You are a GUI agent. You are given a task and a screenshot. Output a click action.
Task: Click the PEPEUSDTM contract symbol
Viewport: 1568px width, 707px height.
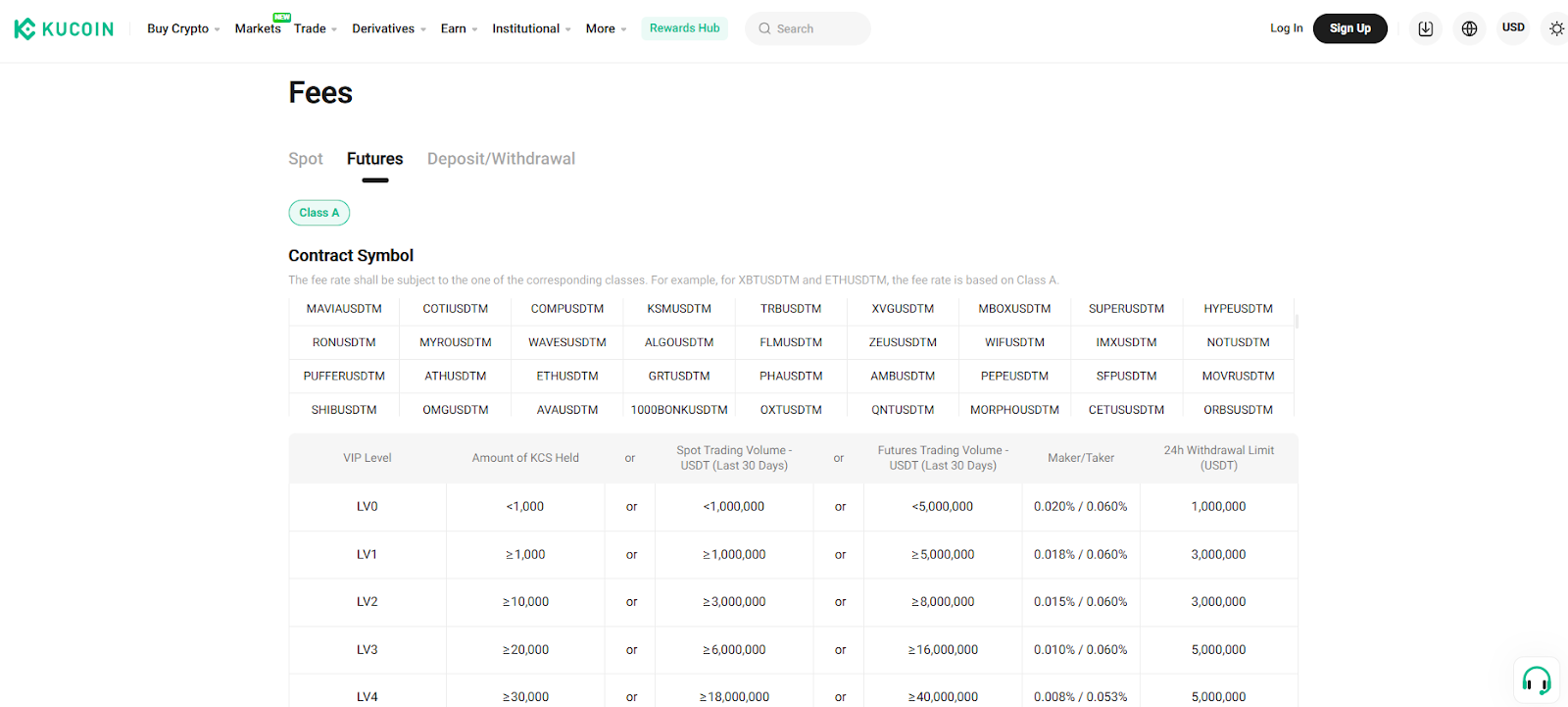[x=1014, y=376]
